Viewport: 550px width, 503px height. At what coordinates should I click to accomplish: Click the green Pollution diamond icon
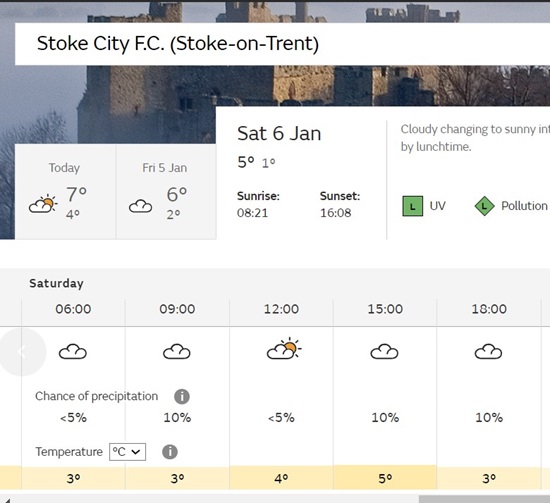tap(484, 206)
